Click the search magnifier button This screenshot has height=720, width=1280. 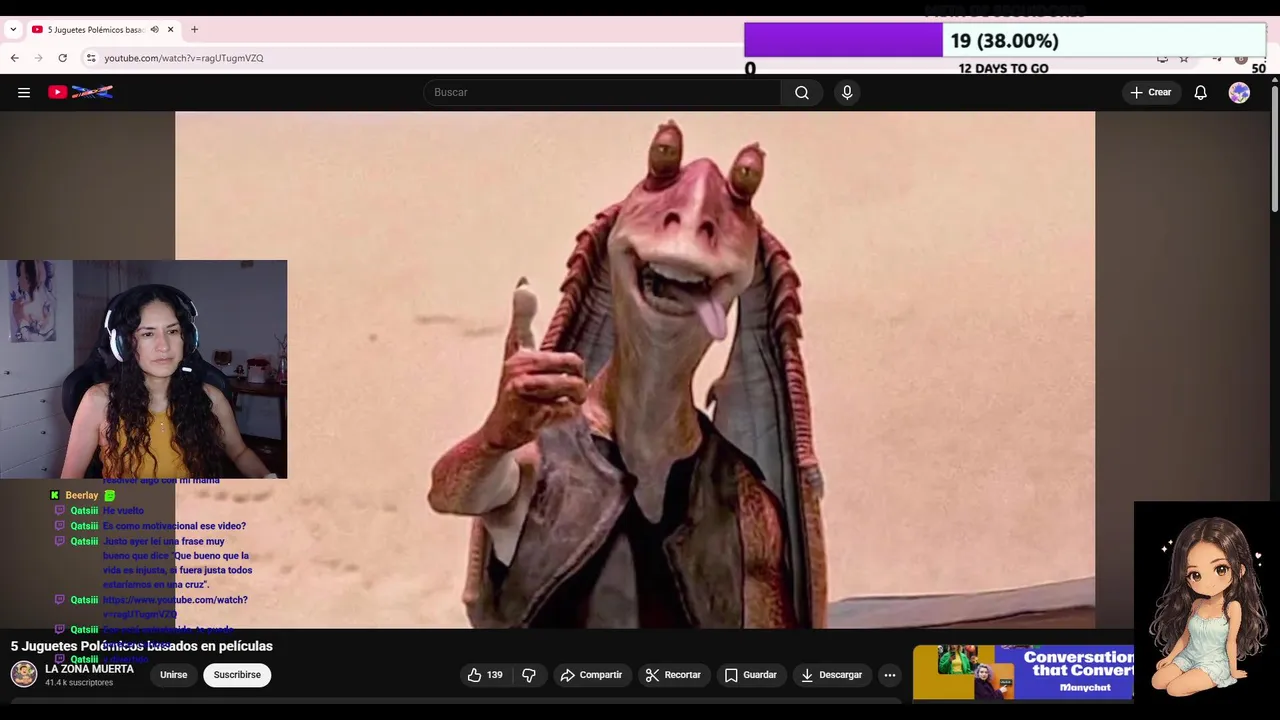point(802,92)
